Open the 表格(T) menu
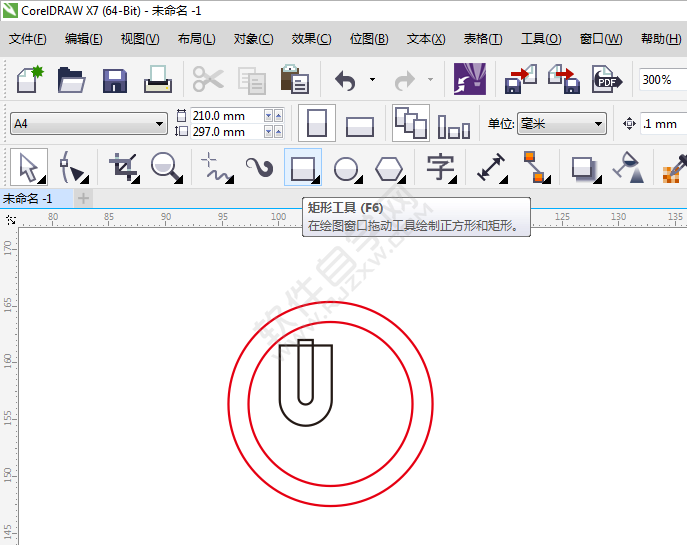687x545 pixels. pyautogui.click(x=483, y=39)
